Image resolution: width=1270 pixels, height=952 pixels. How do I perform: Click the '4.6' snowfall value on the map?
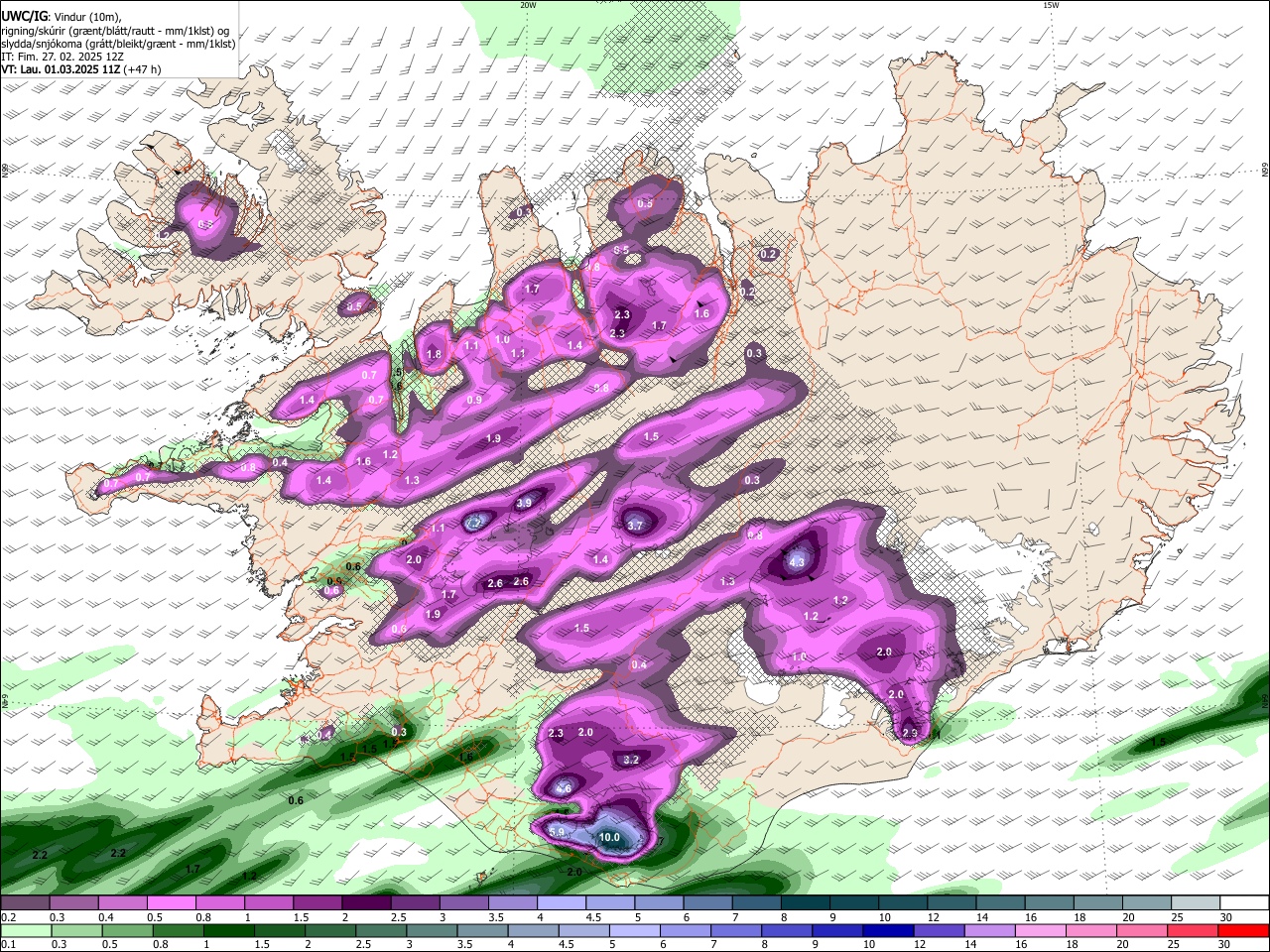pyautogui.click(x=563, y=788)
